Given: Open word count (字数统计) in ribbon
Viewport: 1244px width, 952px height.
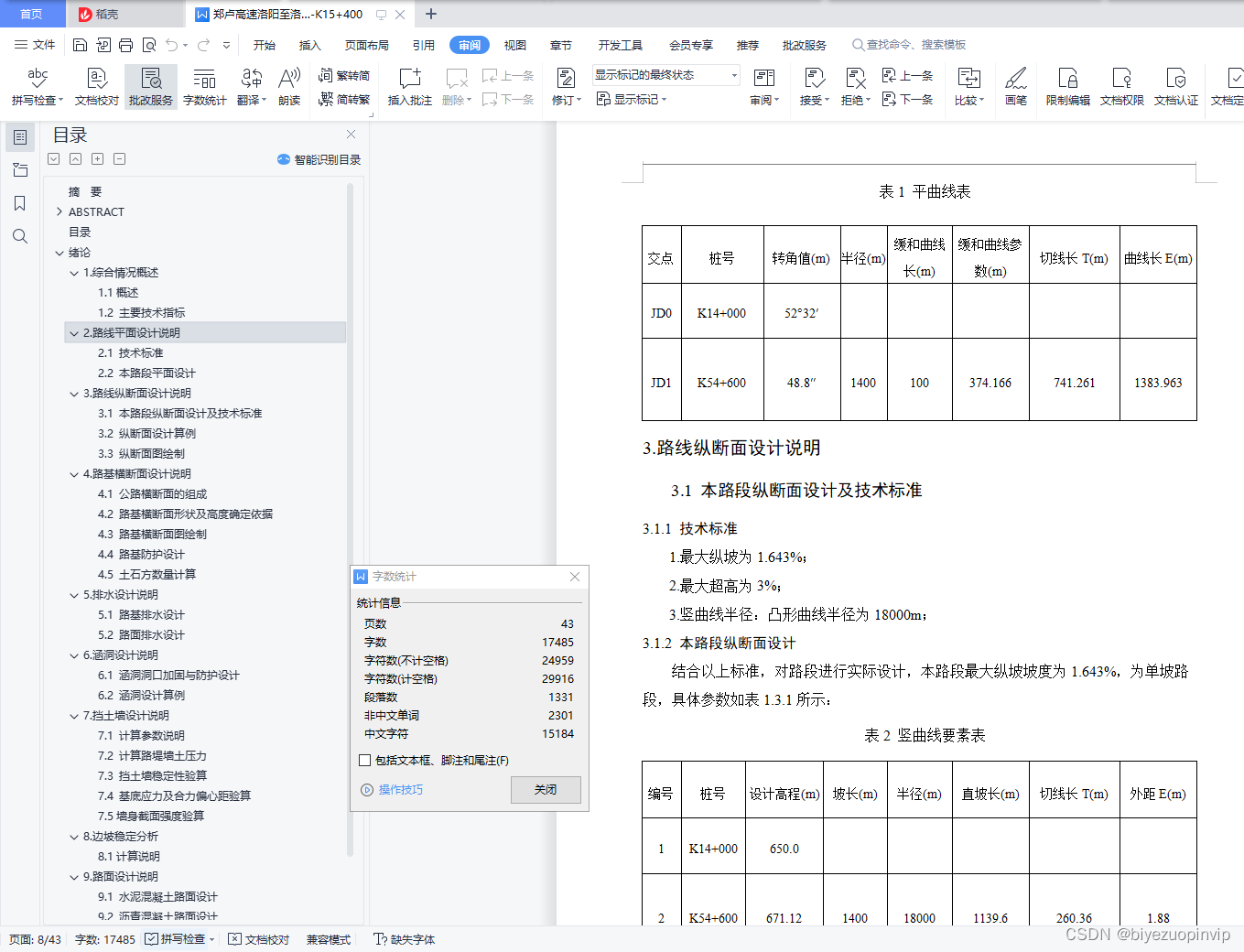Looking at the screenshot, I should [205, 87].
